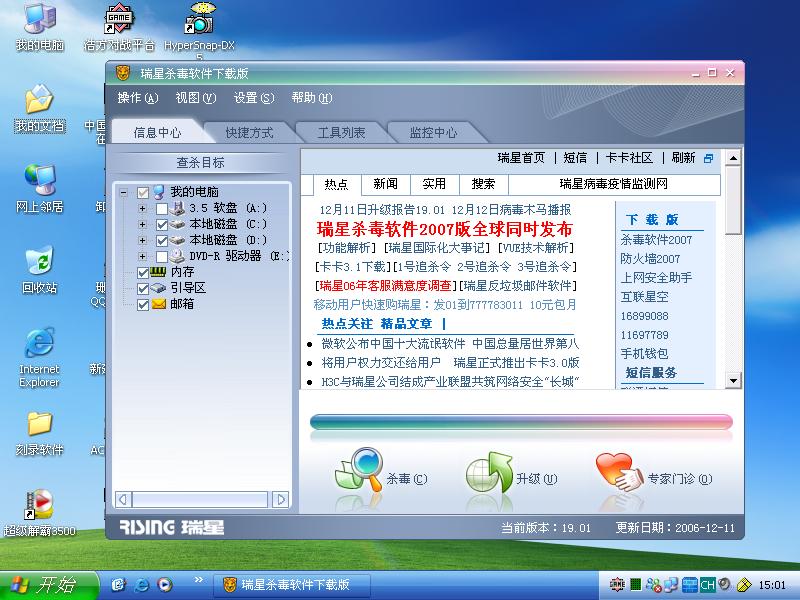800x600 pixels.
Task: Open the 设置(S) menu
Action: (x=254, y=97)
